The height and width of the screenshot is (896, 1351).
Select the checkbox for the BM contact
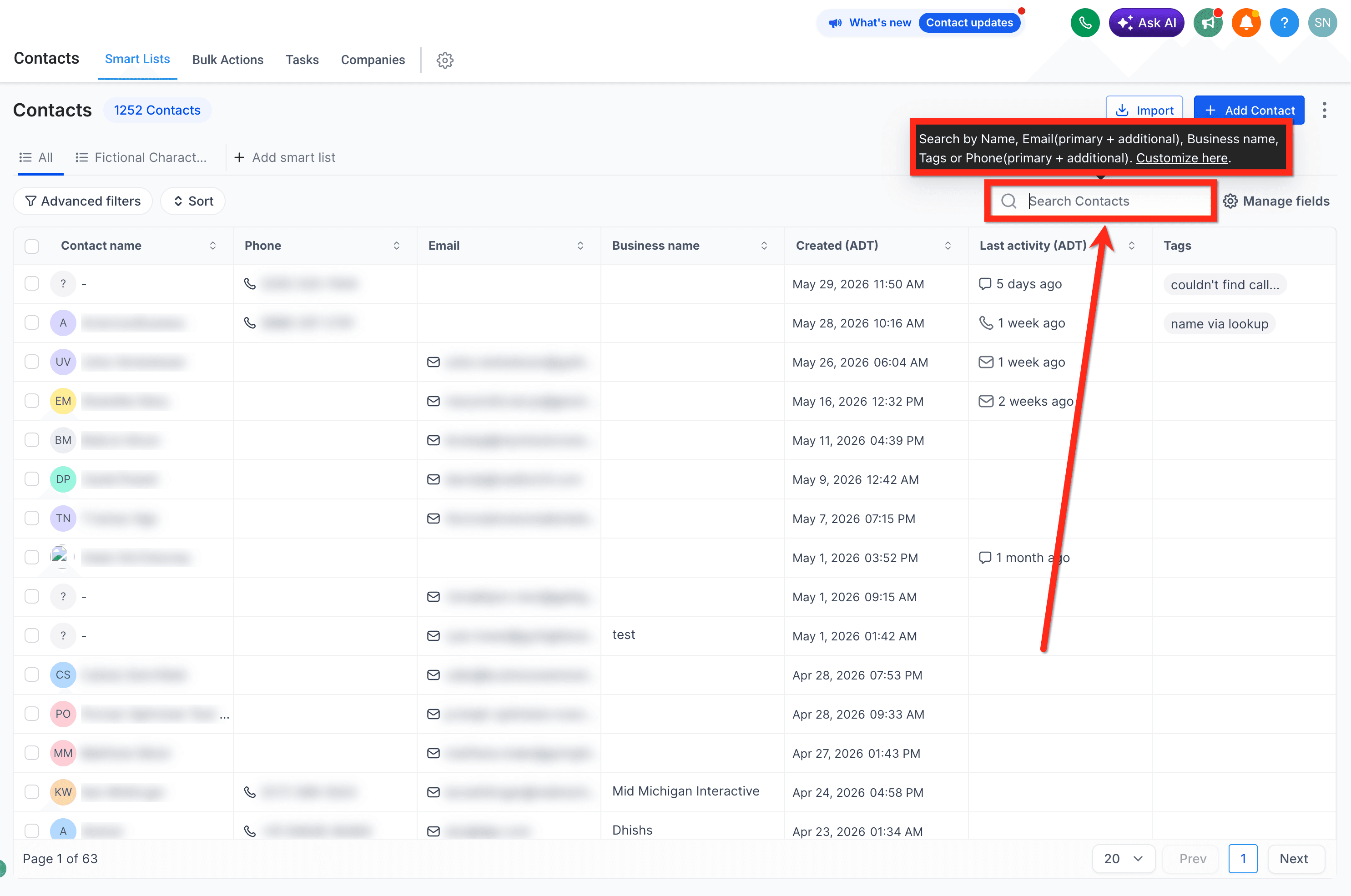32,440
